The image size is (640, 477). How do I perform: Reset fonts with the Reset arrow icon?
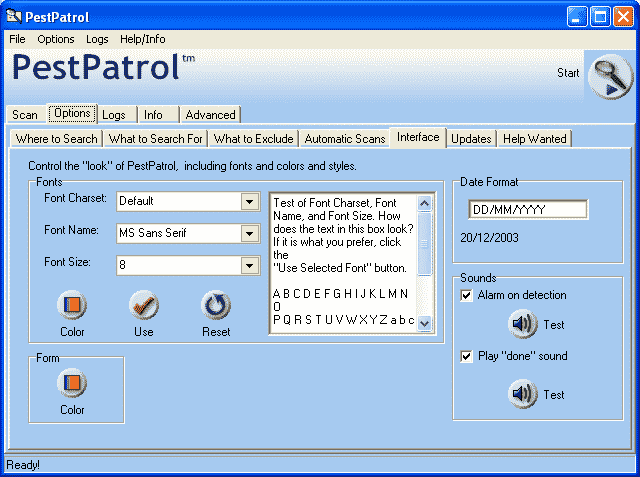[x=216, y=305]
